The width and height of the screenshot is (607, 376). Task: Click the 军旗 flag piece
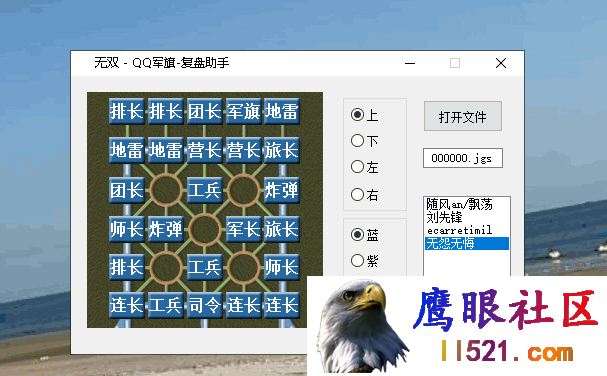[243, 112]
